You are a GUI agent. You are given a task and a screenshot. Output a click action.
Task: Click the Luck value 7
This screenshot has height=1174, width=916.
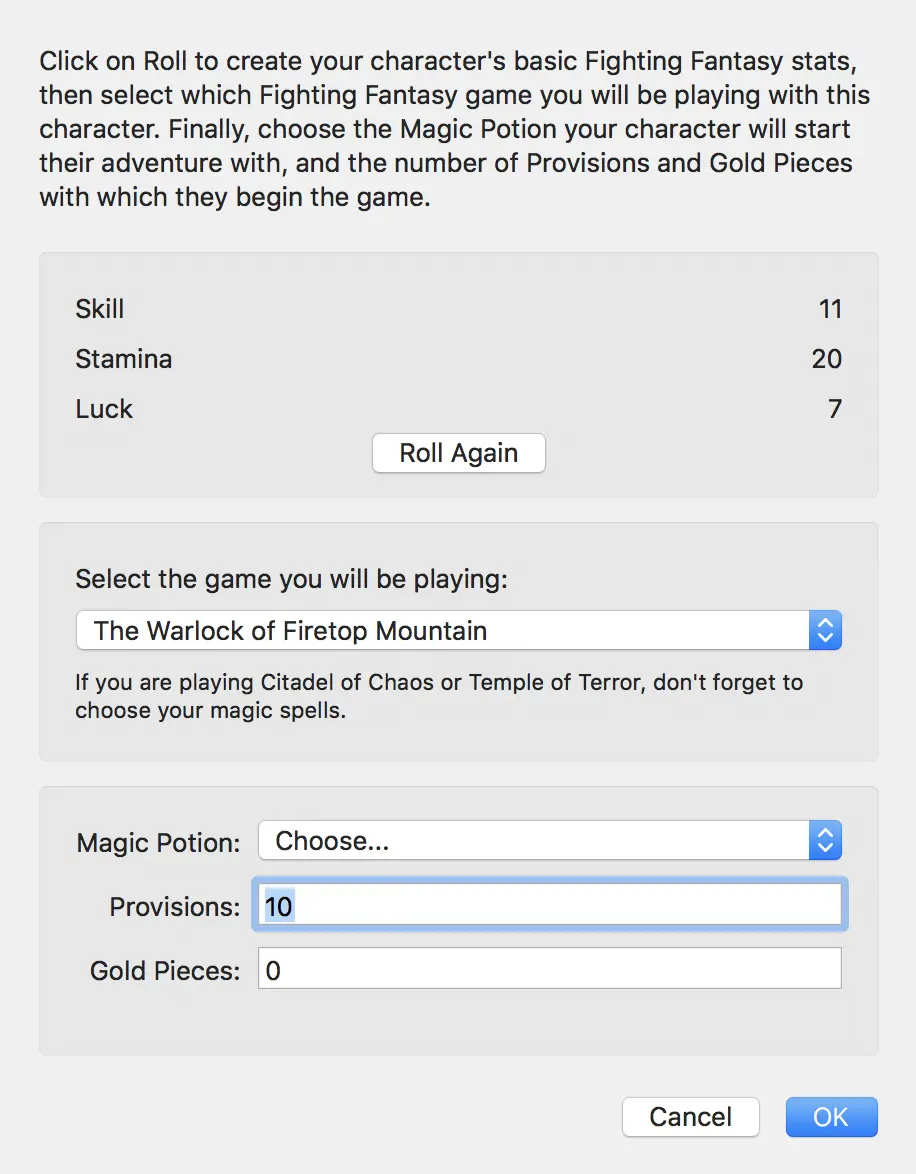[x=835, y=410]
